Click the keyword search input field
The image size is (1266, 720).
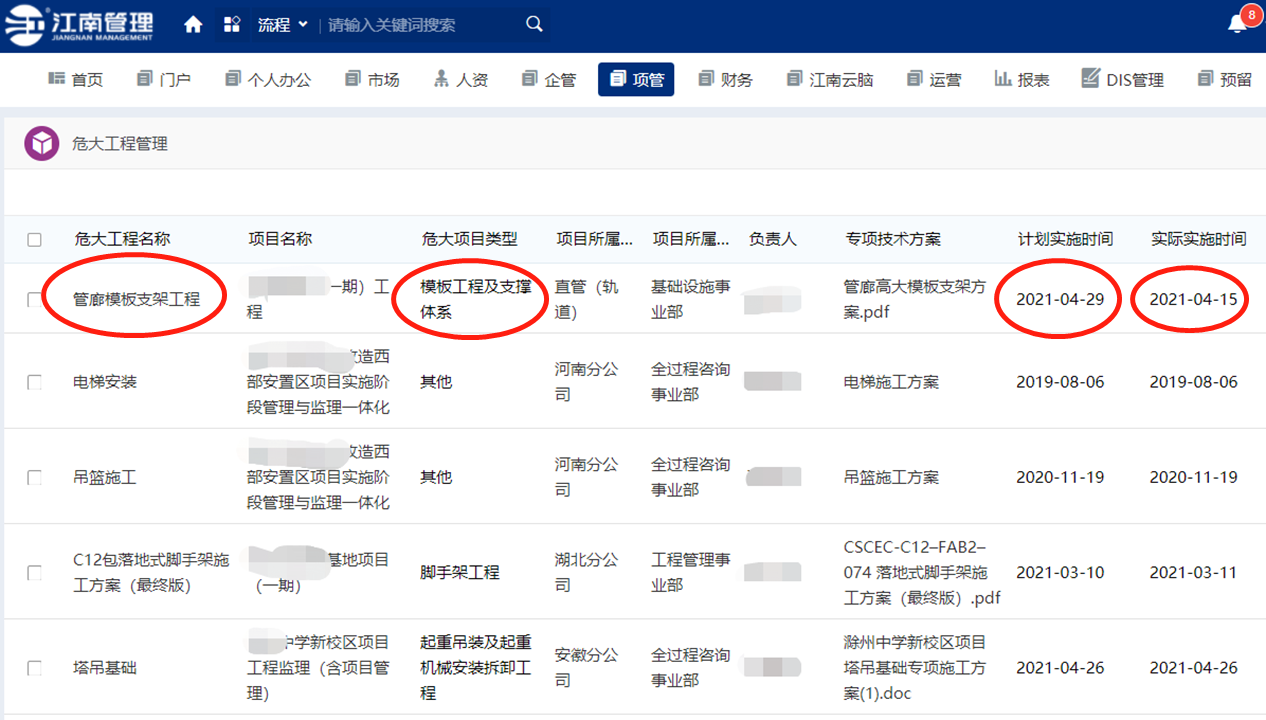(420, 25)
